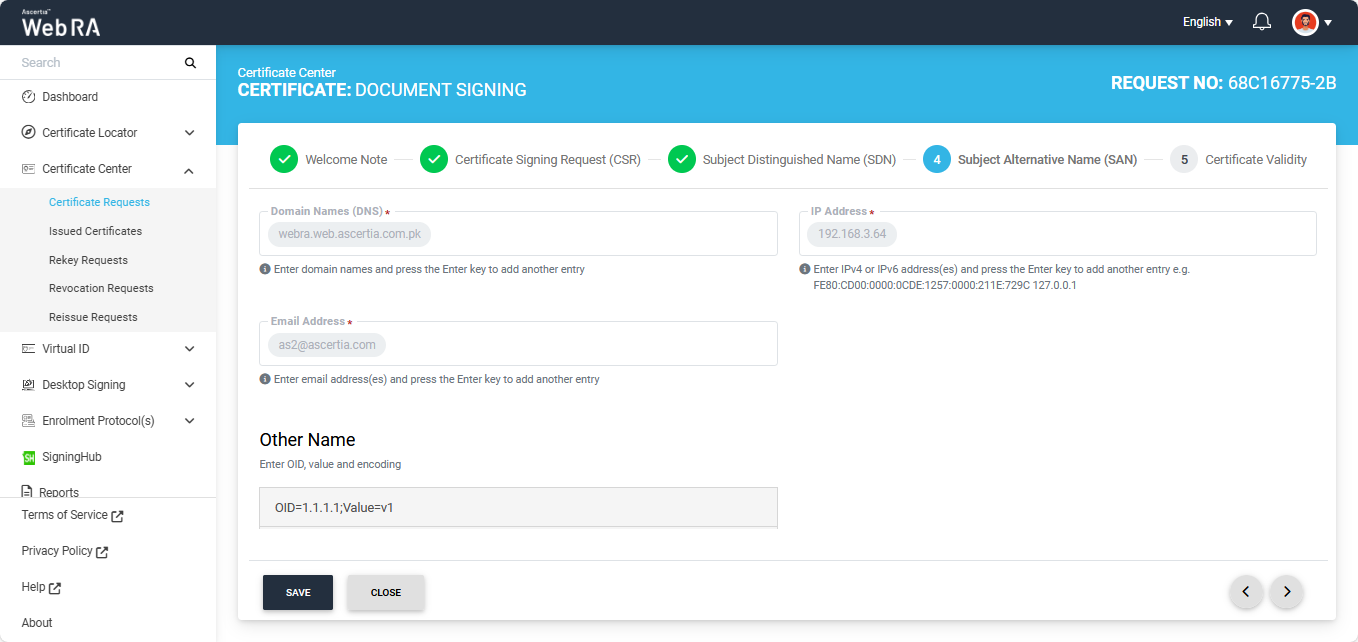Viewport: 1358px width, 642px height.
Task: Select Issued Certificates menu item
Action: (x=95, y=231)
